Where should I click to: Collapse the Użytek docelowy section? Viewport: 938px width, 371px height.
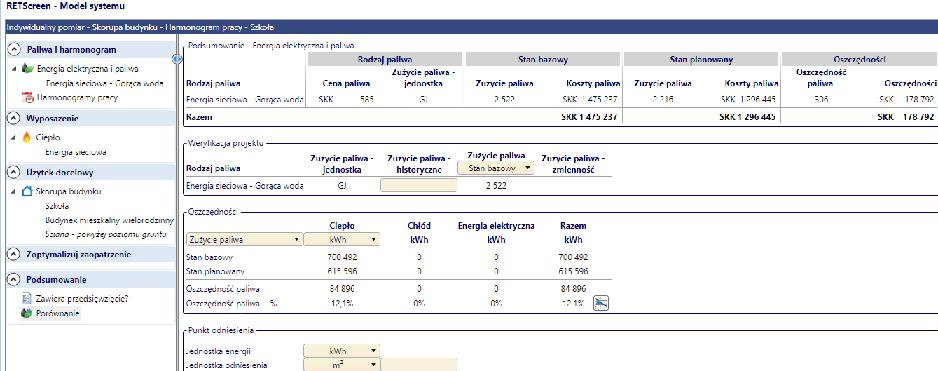pos(13,172)
